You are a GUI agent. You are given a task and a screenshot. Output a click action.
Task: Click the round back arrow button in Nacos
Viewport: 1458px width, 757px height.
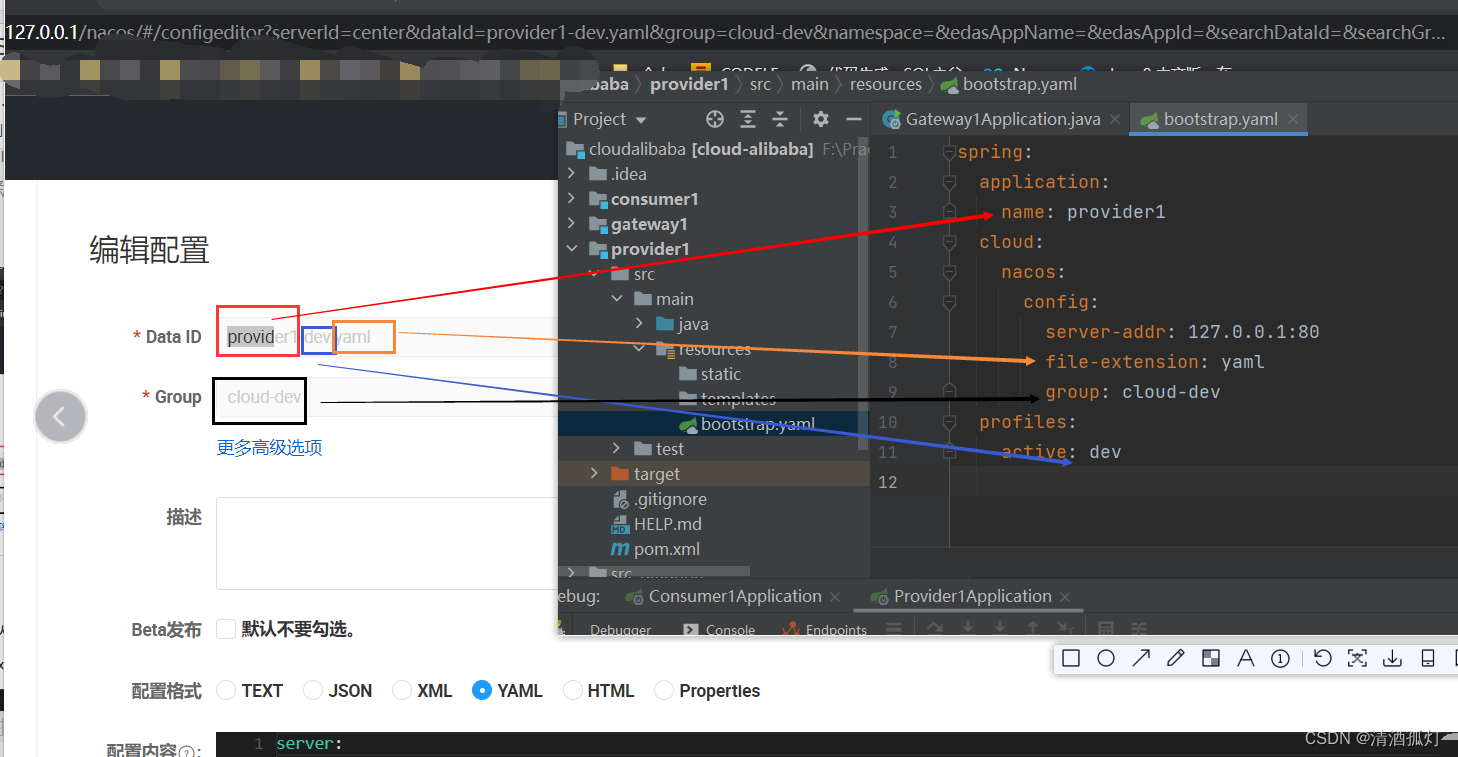[x=60, y=416]
